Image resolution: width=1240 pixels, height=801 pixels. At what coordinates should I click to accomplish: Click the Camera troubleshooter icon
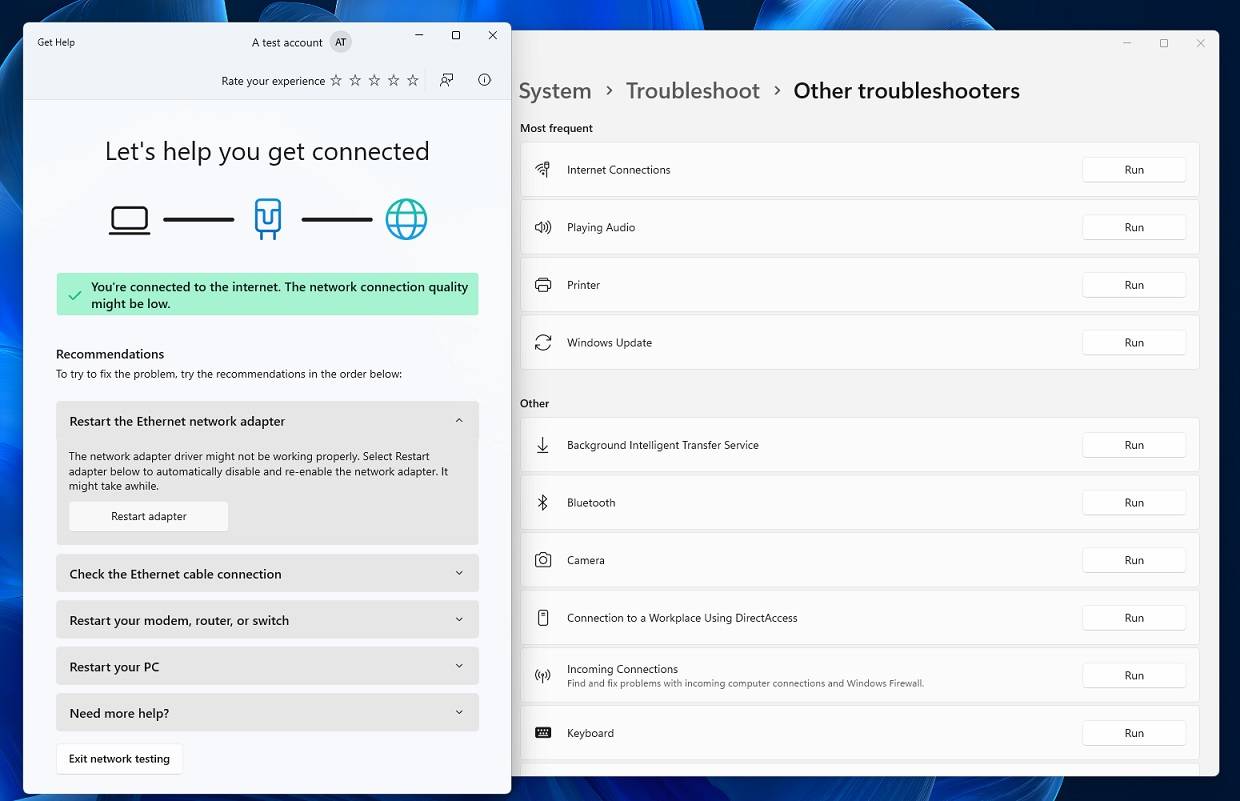(x=542, y=560)
